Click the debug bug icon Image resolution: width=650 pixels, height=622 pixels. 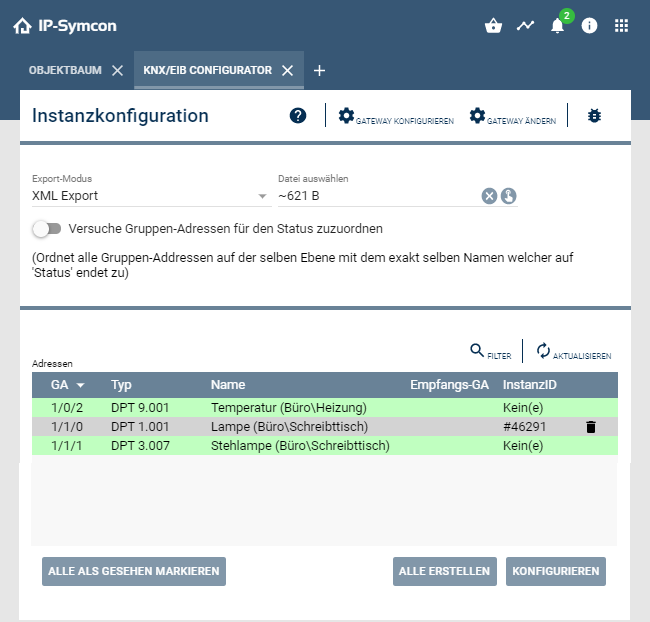594,116
